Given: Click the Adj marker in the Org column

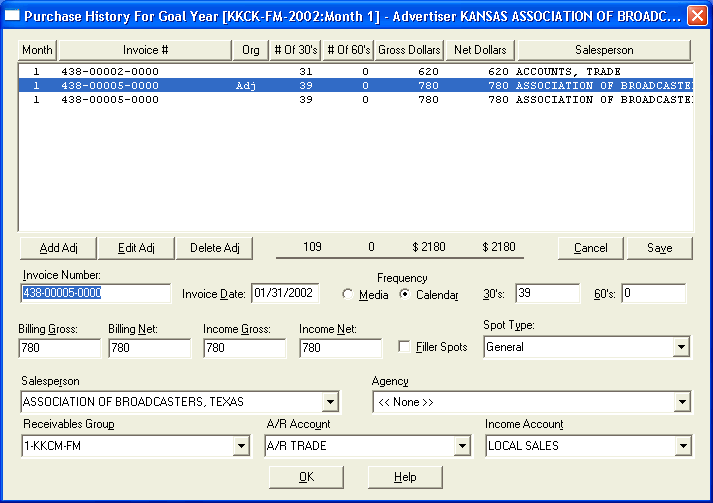Looking at the screenshot, I should (x=246, y=86).
